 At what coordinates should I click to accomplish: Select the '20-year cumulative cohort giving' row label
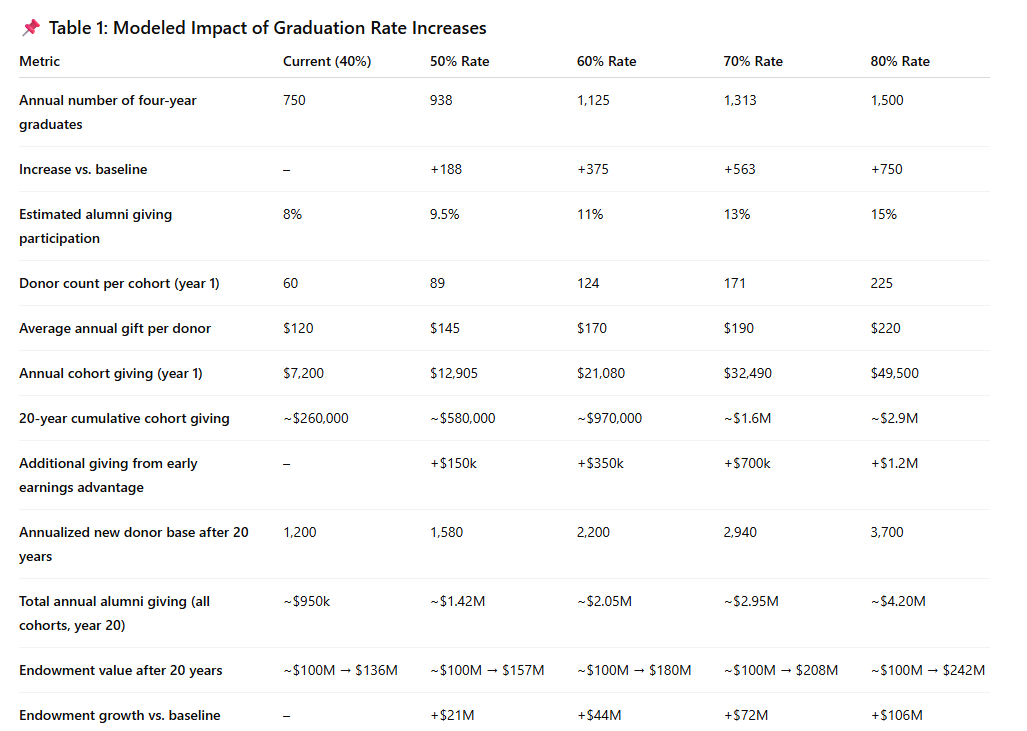coord(124,418)
